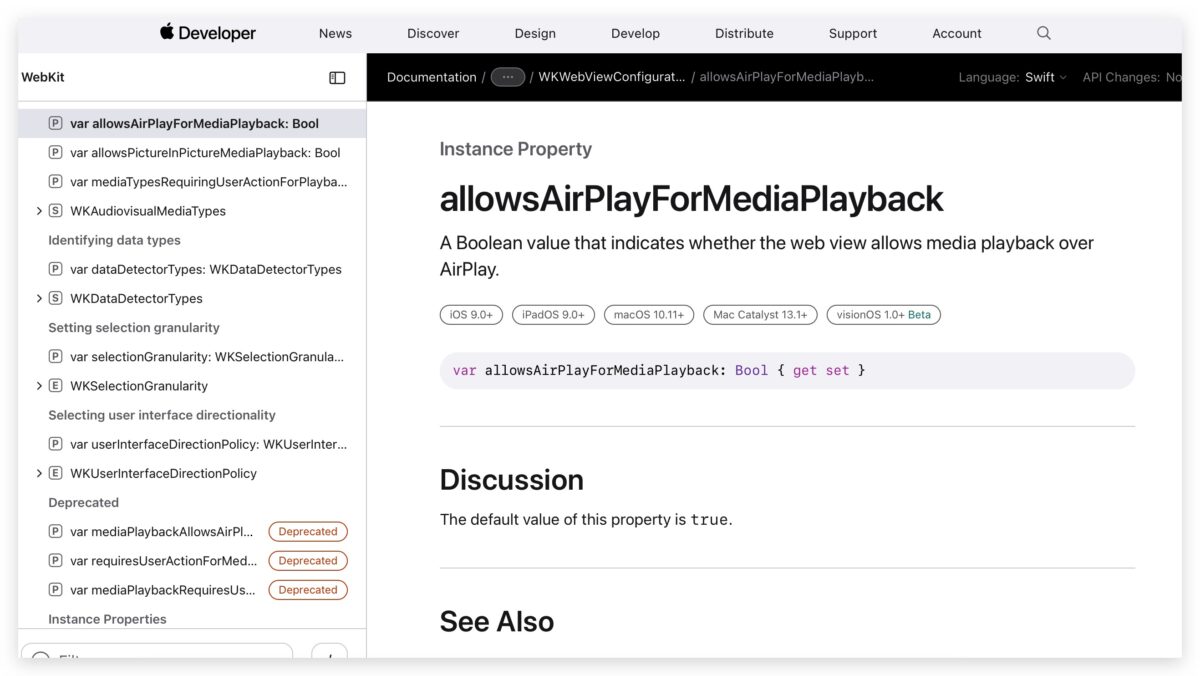
Task: Click the "Setting selection granularity" heading
Action: coord(134,327)
